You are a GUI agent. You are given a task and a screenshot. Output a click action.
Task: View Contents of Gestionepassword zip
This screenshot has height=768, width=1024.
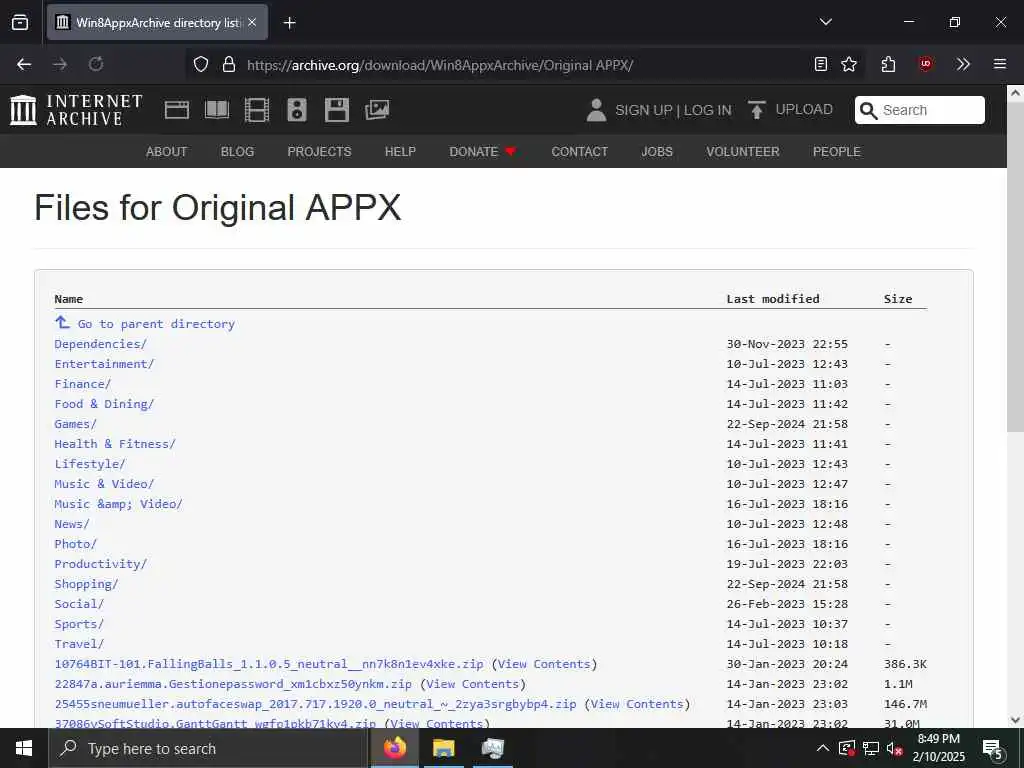(473, 684)
